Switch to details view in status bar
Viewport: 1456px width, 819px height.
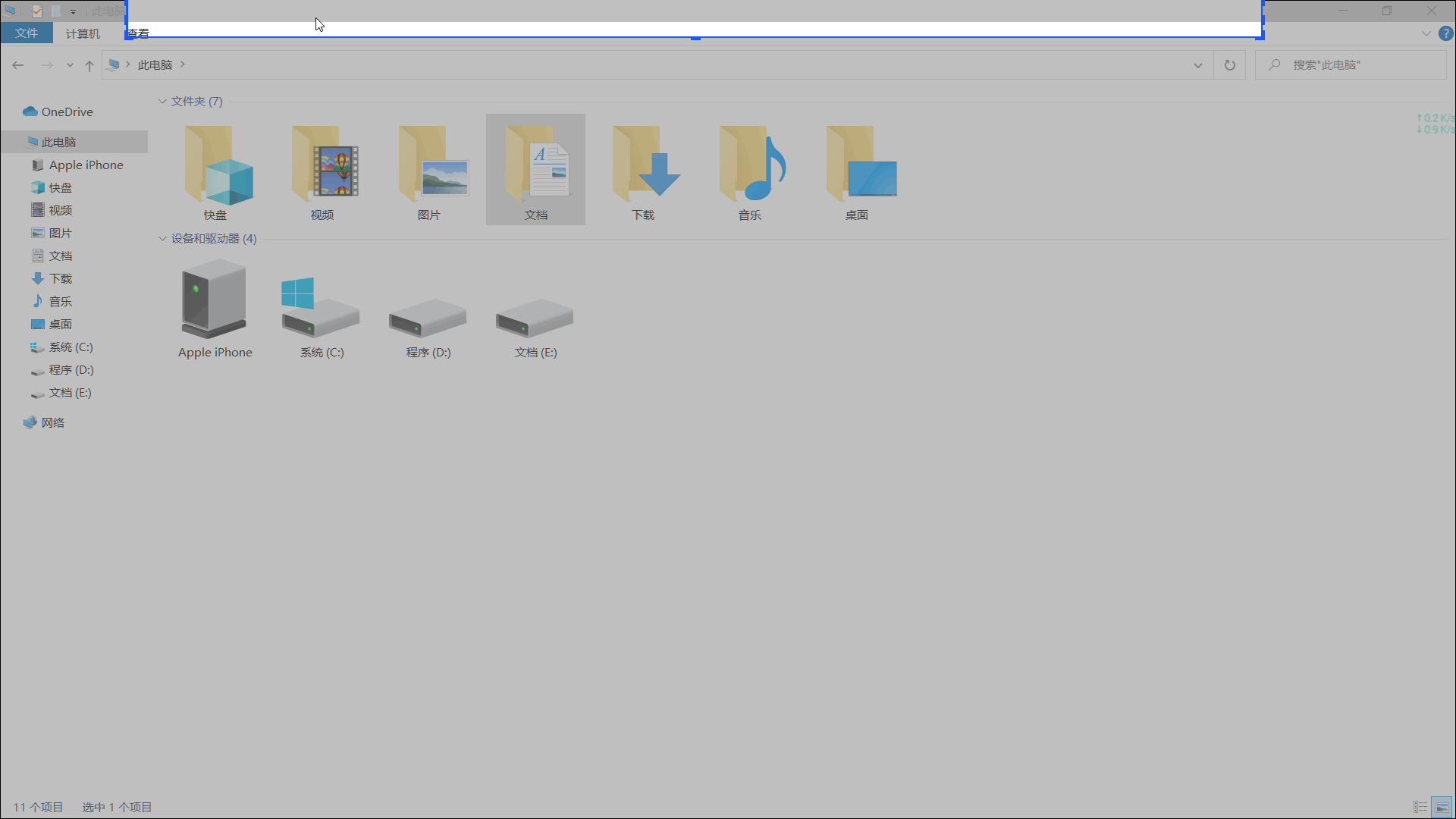pos(1420,807)
